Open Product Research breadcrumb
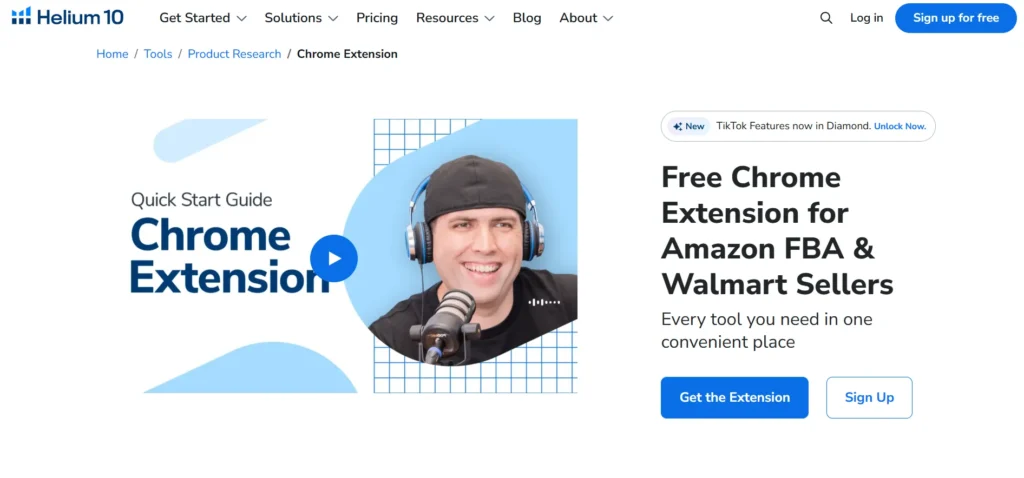1024x478 pixels. coord(234,54)
